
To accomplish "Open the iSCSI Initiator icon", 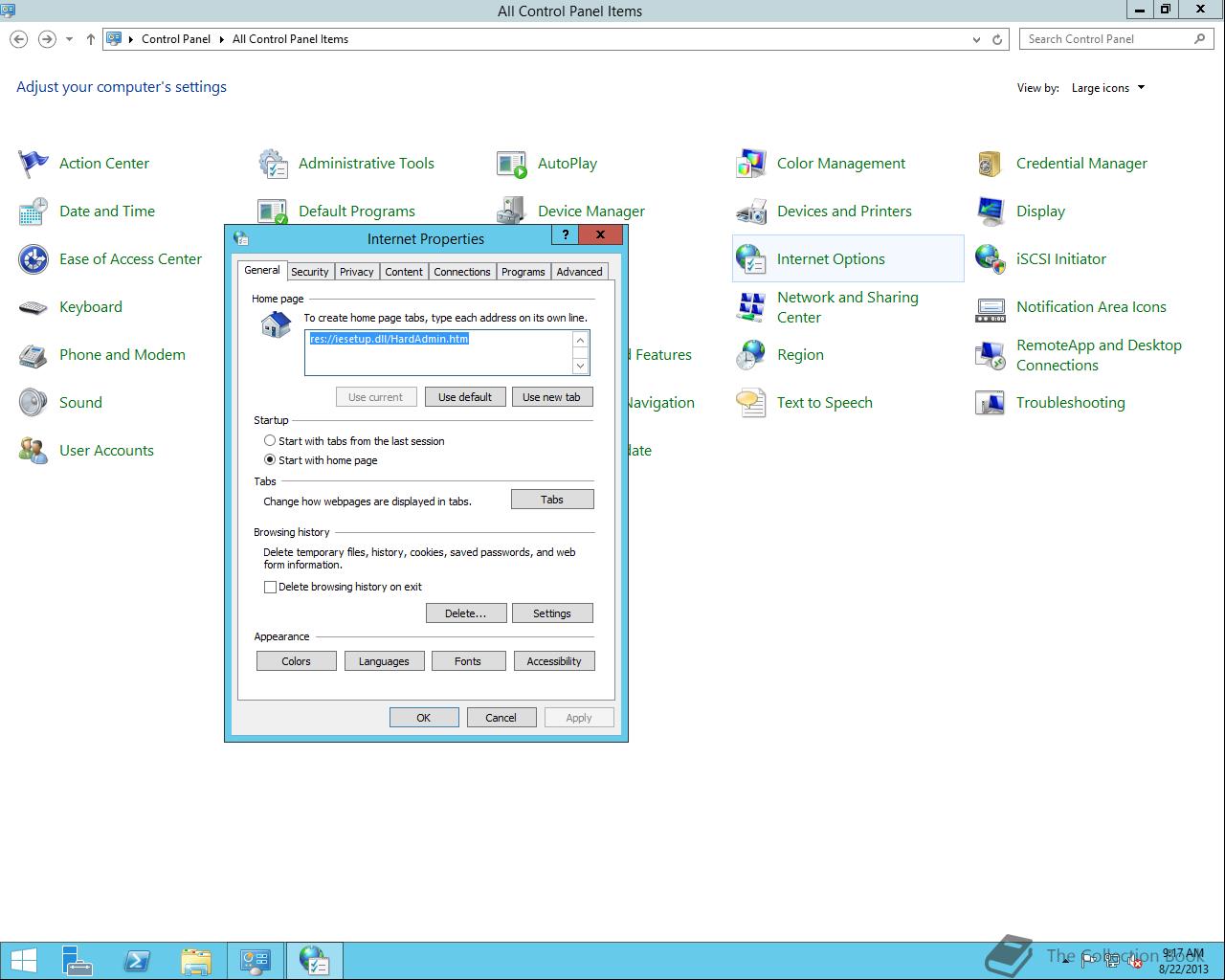I will (991, 259).
